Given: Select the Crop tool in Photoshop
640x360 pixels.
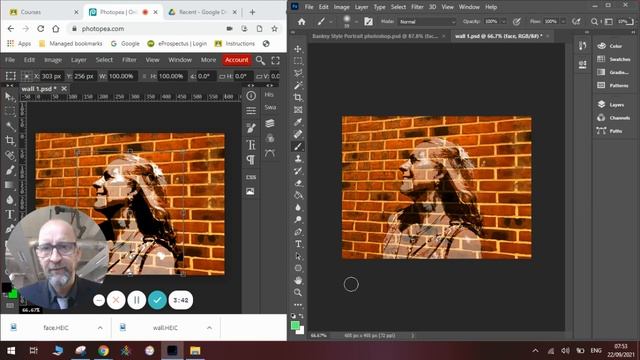Looking at the screenshot, I should click(298, 98).
